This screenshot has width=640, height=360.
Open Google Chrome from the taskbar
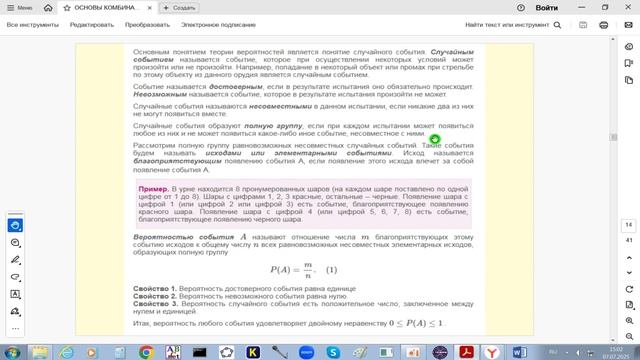point(146,352)
